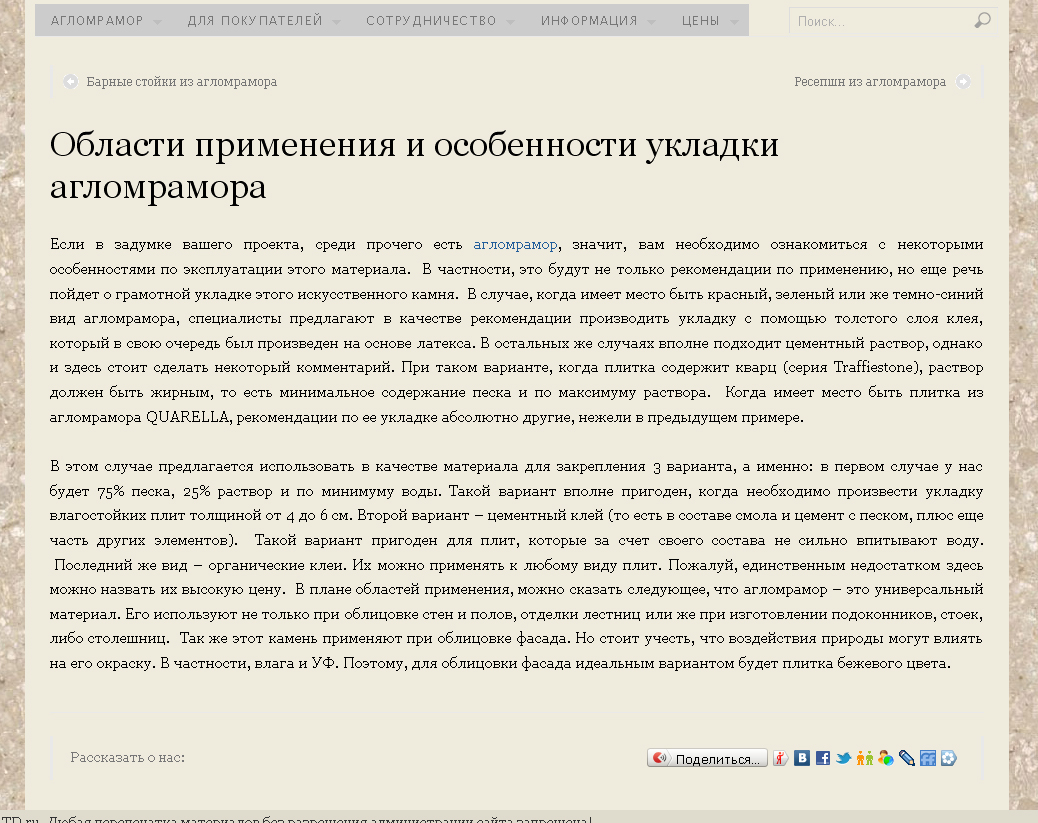Open the Сотрудничество menu
Image resolution: width=1038 pixels, height=823 pixels.
pos(431,21)
